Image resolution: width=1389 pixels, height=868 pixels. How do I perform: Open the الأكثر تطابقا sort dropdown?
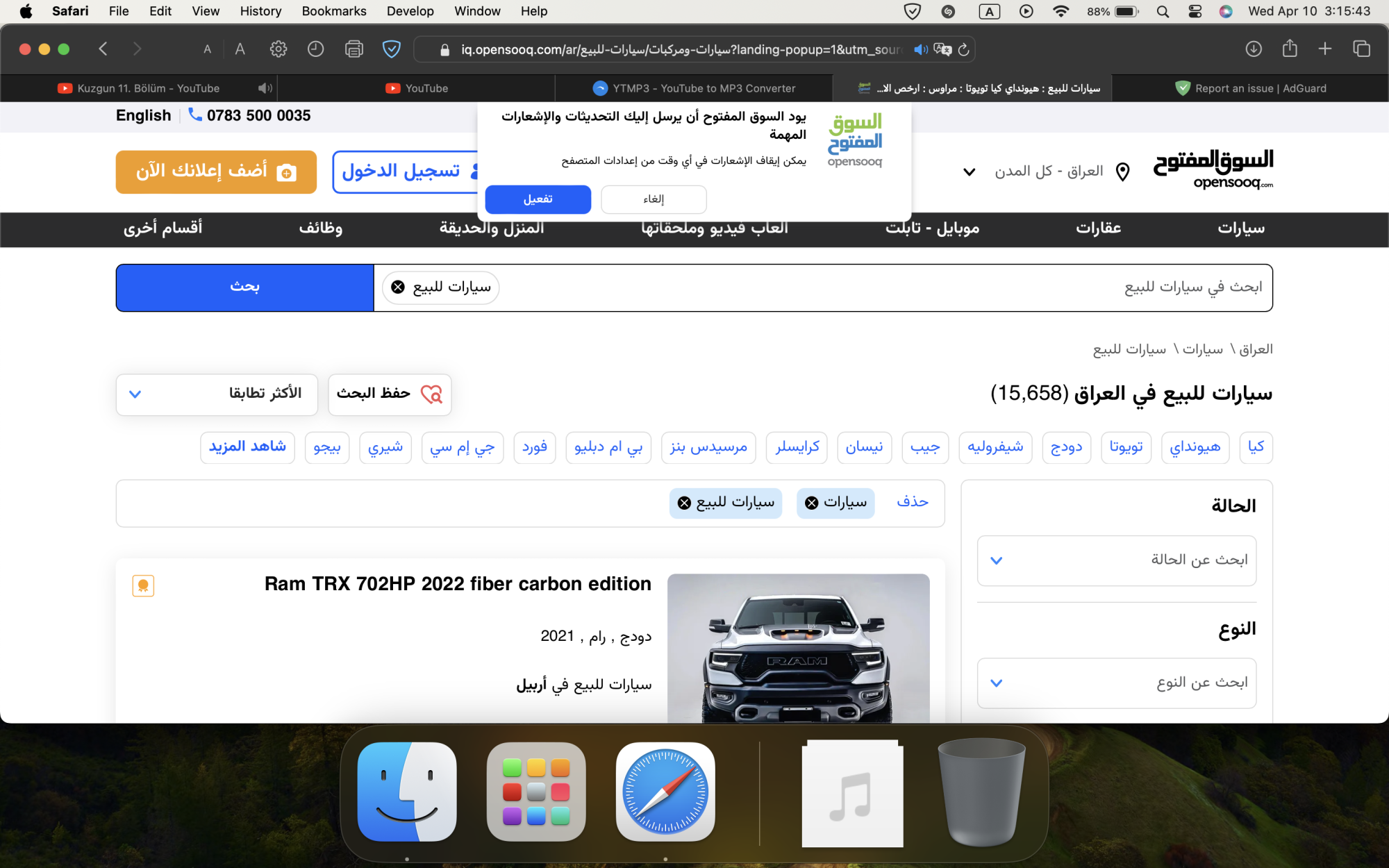click(217, 394)
